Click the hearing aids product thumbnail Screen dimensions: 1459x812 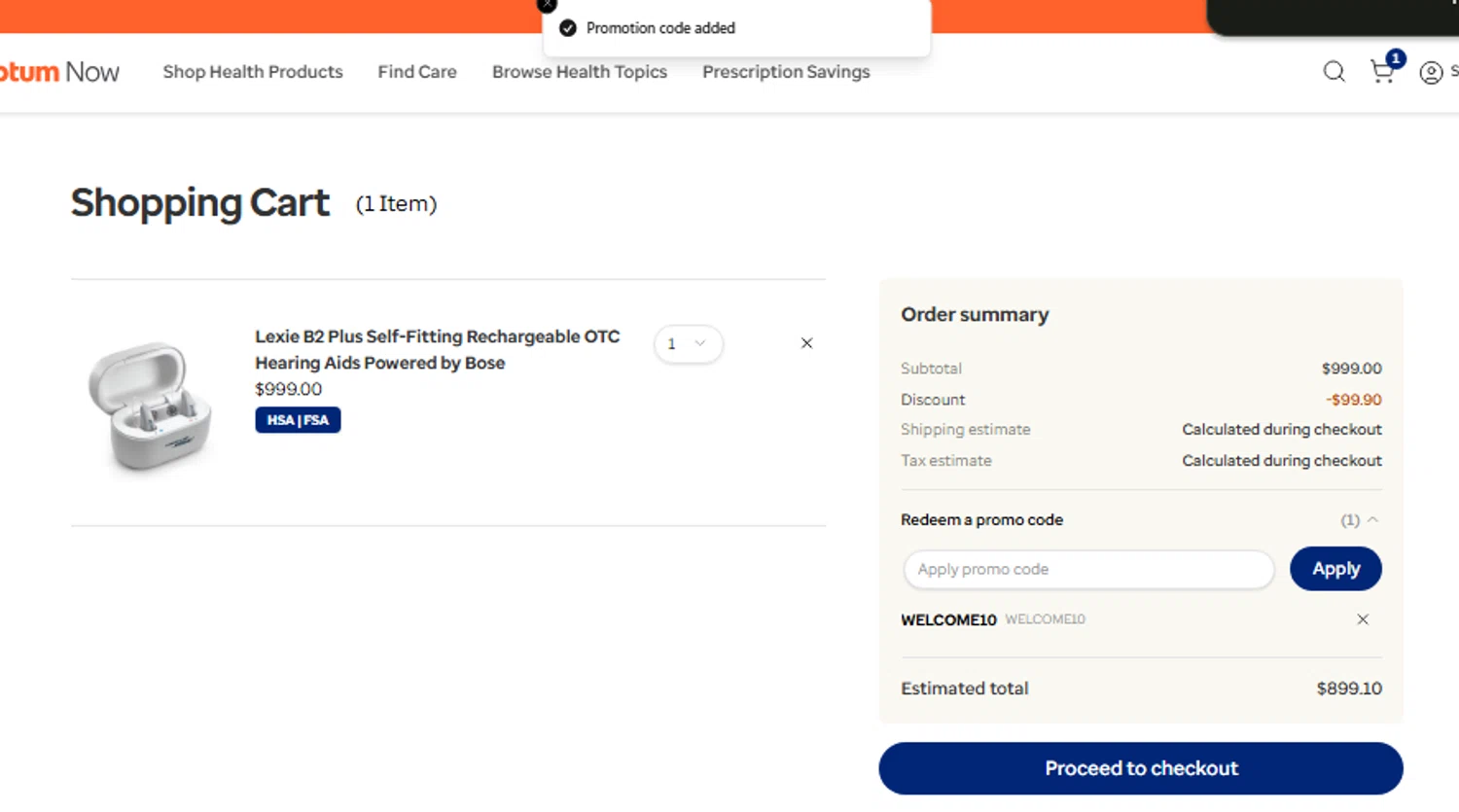151,405
